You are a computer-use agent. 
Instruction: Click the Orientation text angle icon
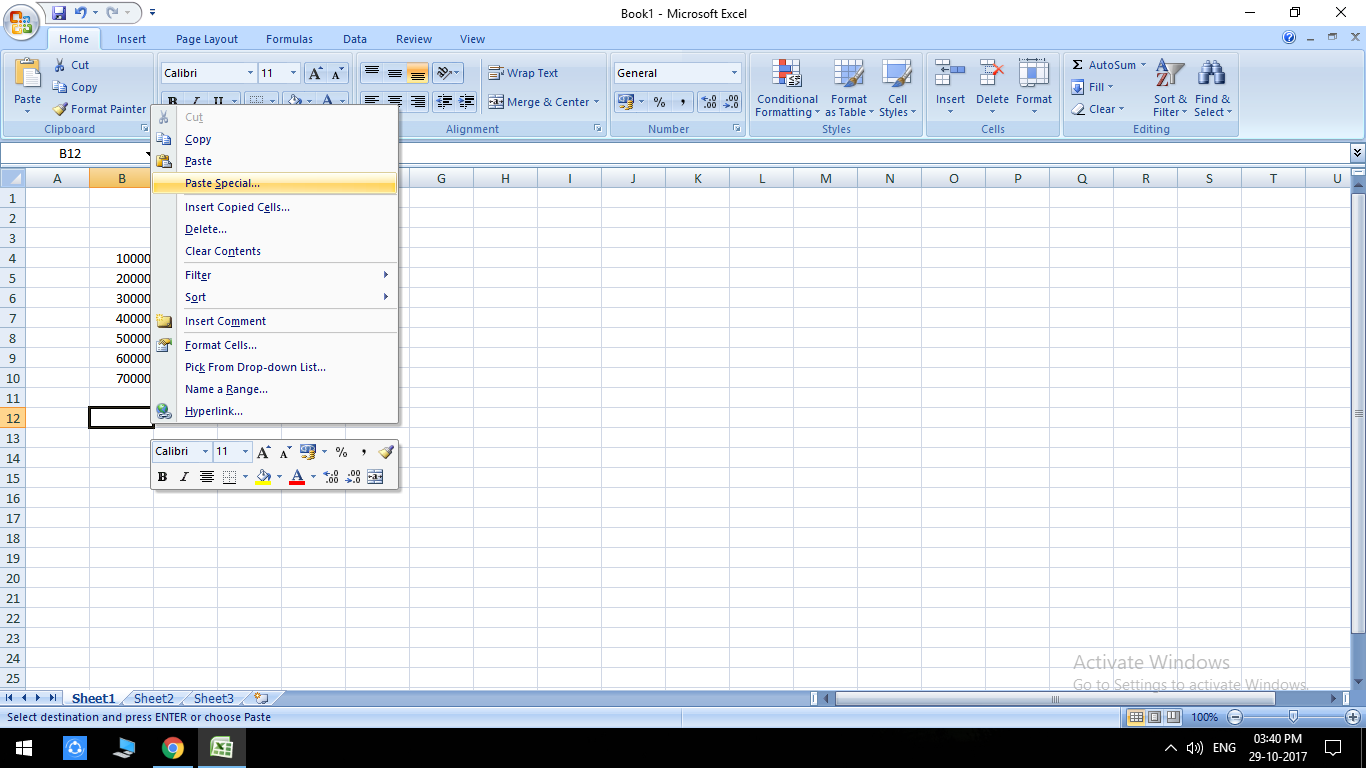tap(448, 73)
